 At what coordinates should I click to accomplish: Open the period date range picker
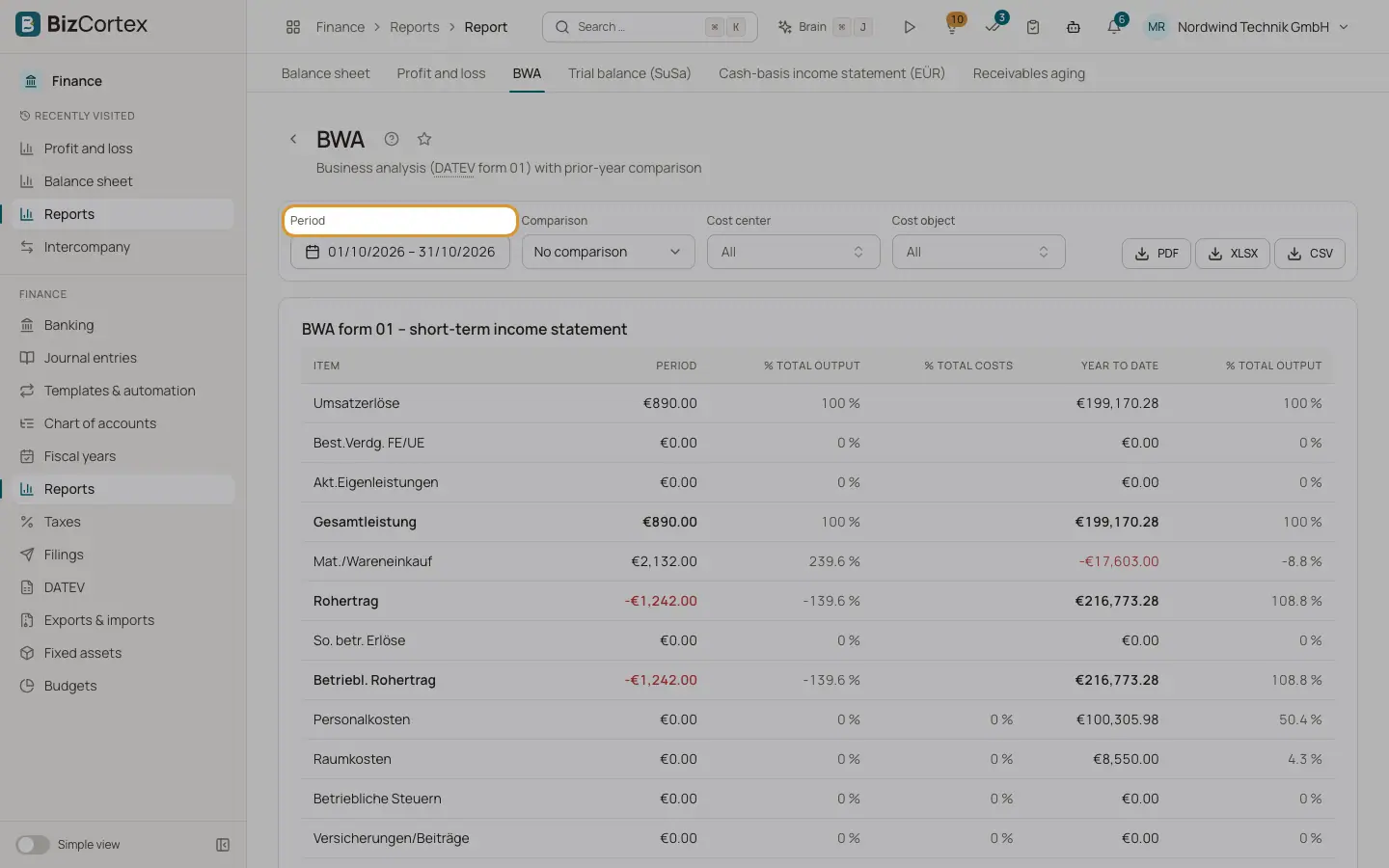click(400, 252)
